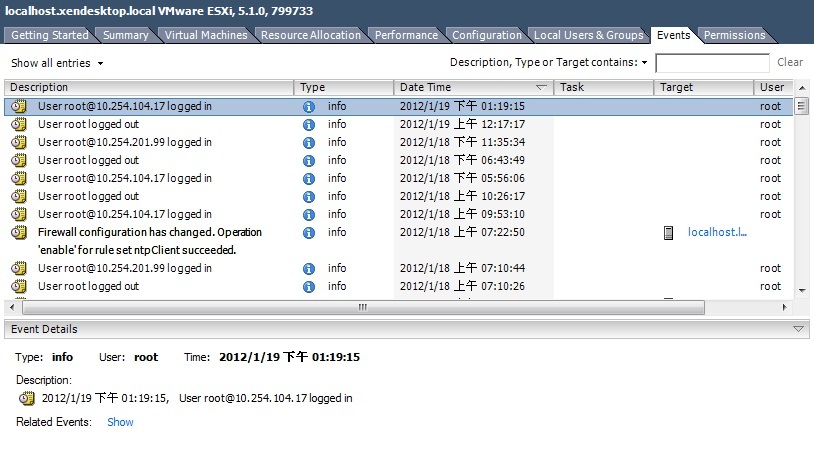Click info icon in 10:26:17 row
Image resolution: width=814 pixels, height=473 pixels.
click(309, 197)
